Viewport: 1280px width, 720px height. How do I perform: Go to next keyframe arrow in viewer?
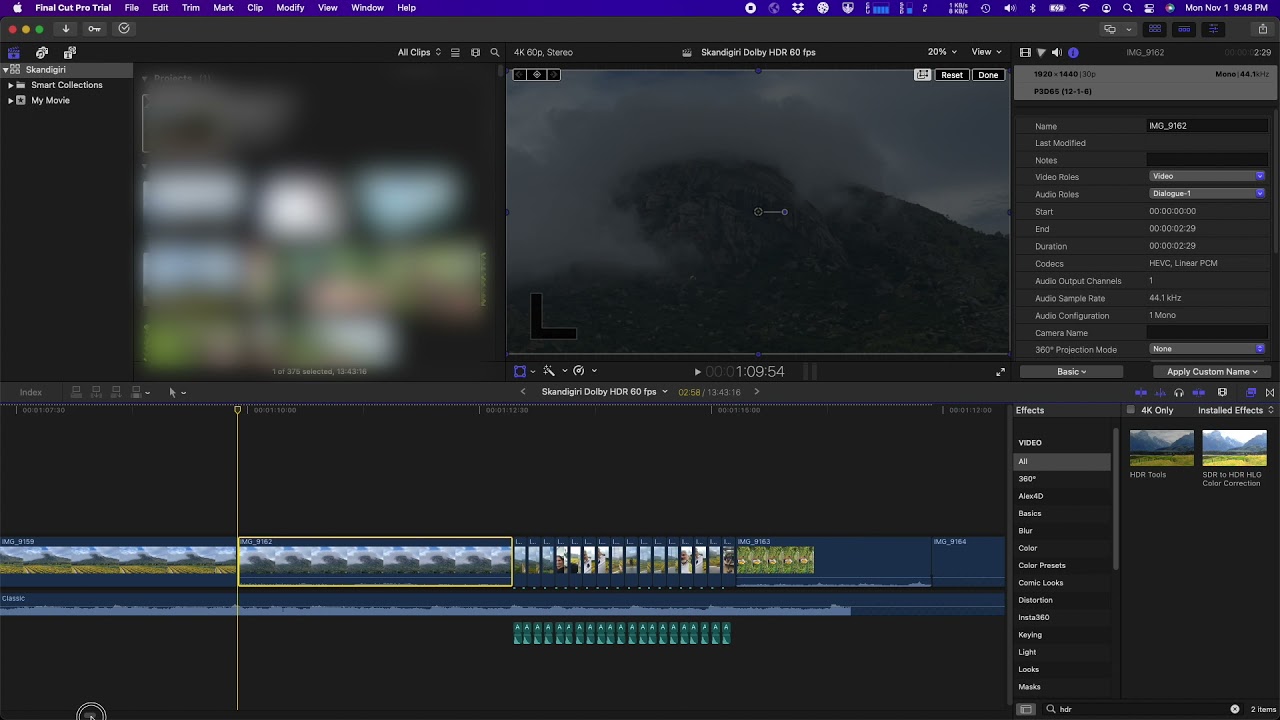pos(554,75)
